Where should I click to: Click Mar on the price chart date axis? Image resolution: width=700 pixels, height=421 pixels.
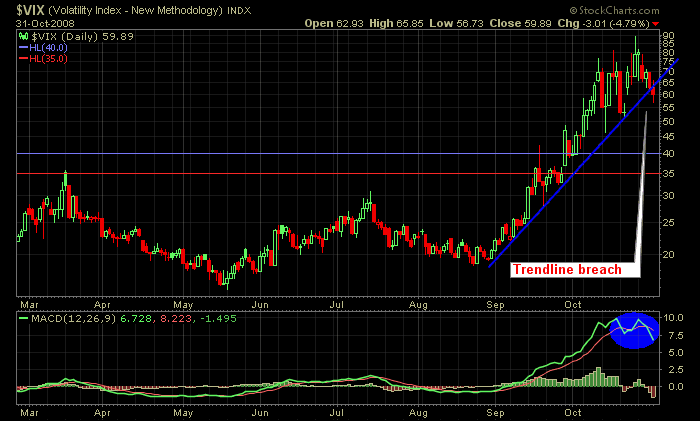(29, 304)
